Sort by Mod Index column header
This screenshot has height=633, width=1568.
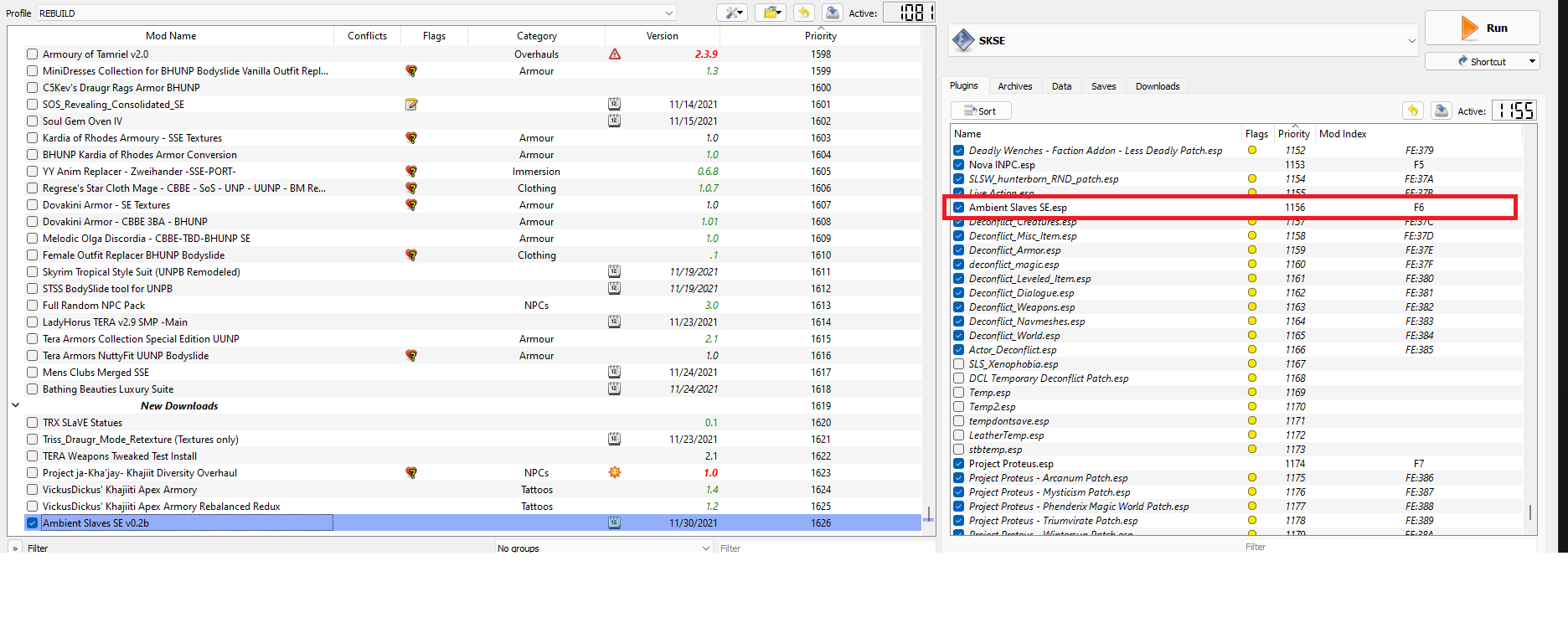[x=1418, y=134]
